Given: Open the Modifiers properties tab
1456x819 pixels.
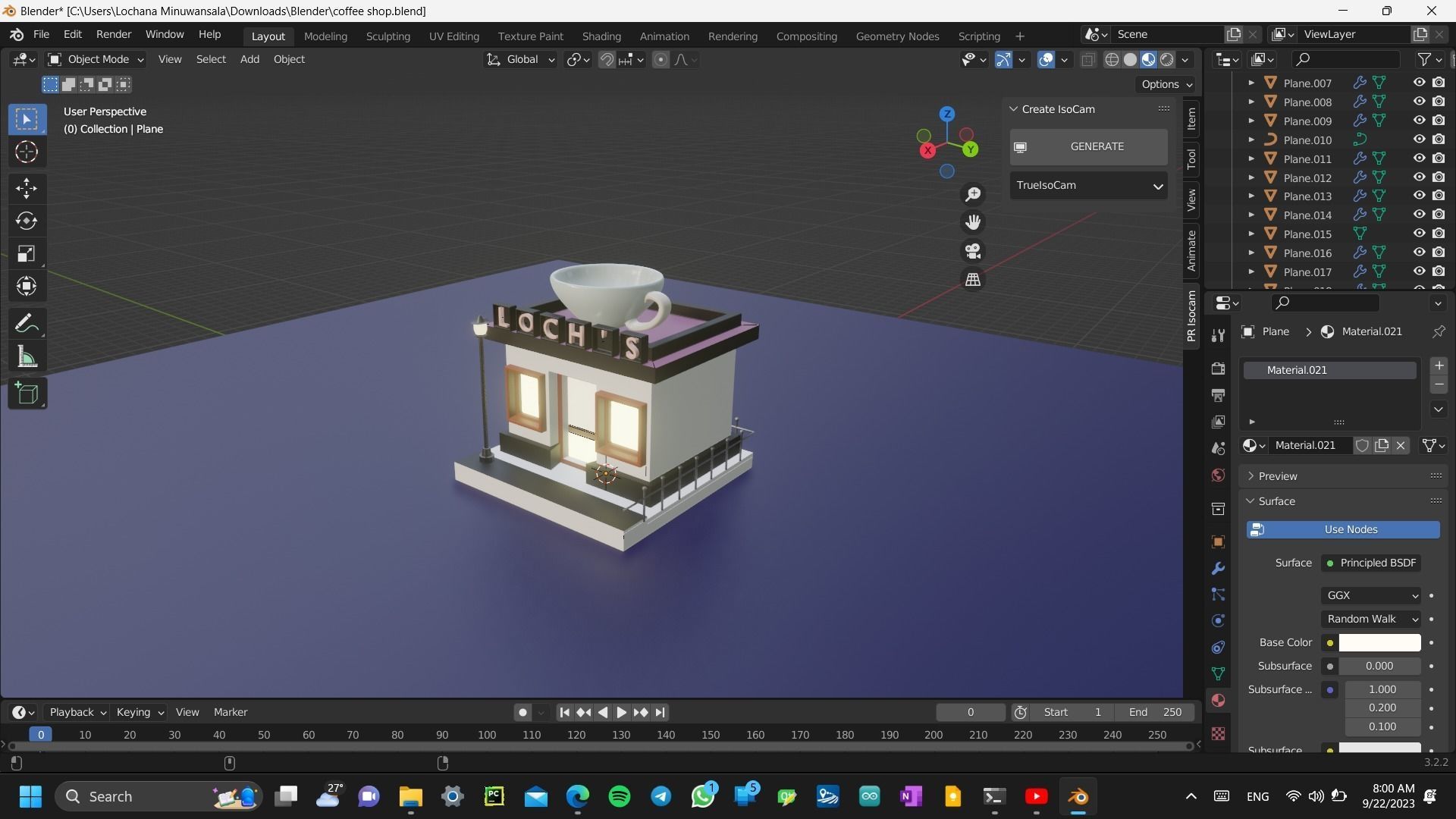Looking at the screenshot, I should [1218, 568].
